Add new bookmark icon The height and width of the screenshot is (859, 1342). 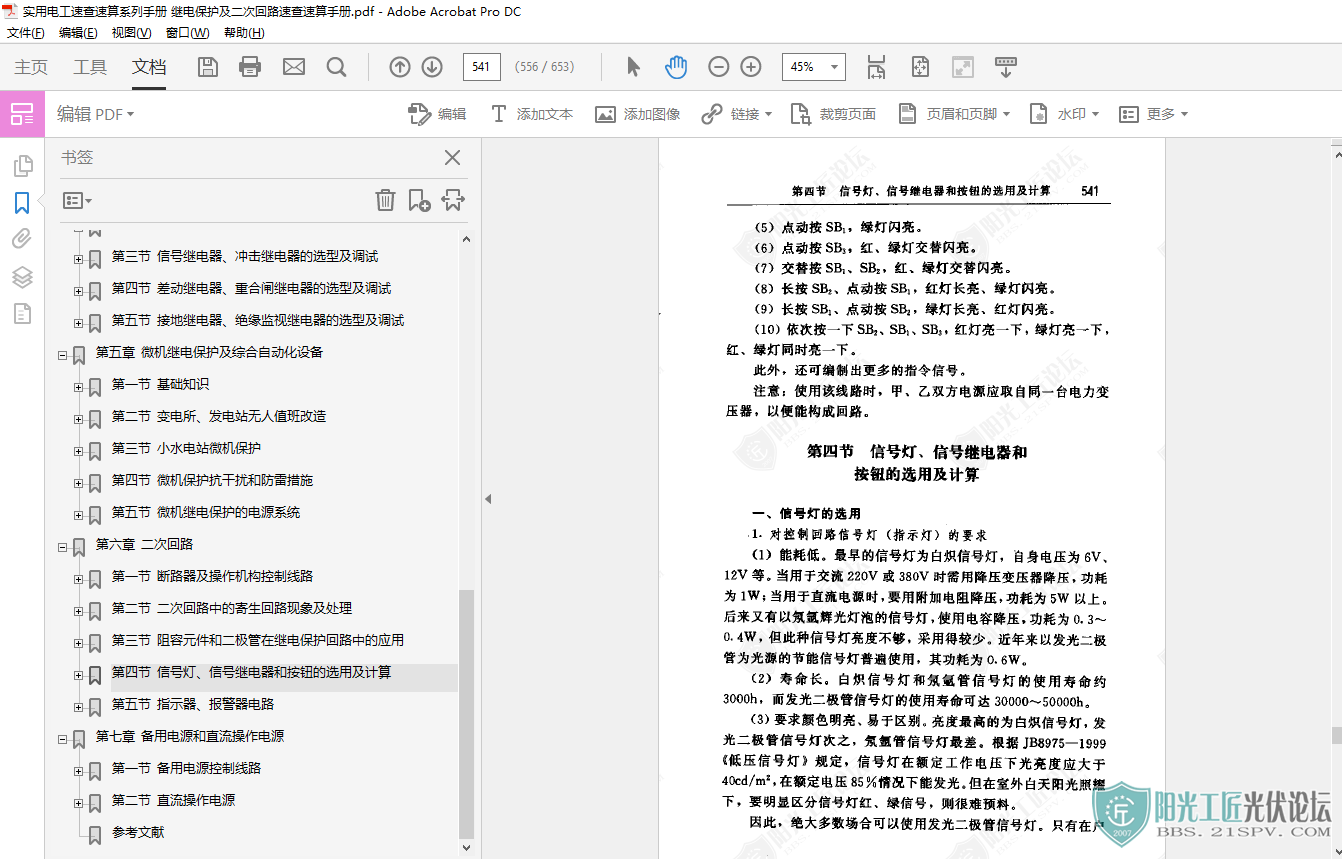pyautogui.click(x=419, y=200)
